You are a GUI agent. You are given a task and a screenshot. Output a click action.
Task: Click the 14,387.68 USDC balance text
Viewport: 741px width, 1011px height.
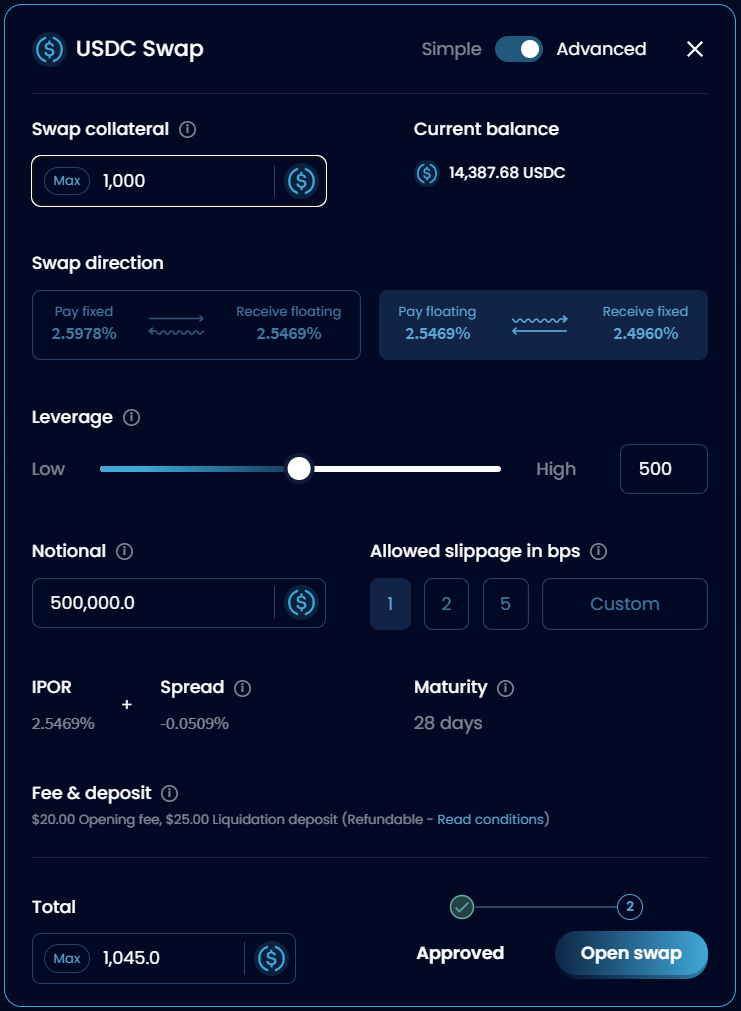[x=507, y=173]
